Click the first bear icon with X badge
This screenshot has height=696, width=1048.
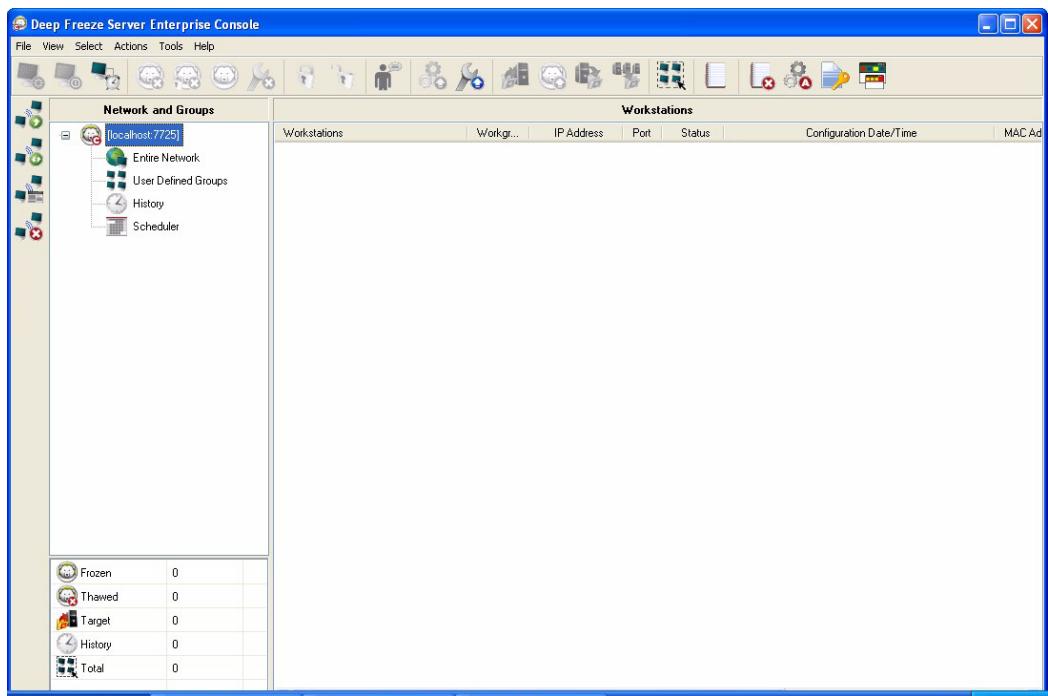point(150,76)
